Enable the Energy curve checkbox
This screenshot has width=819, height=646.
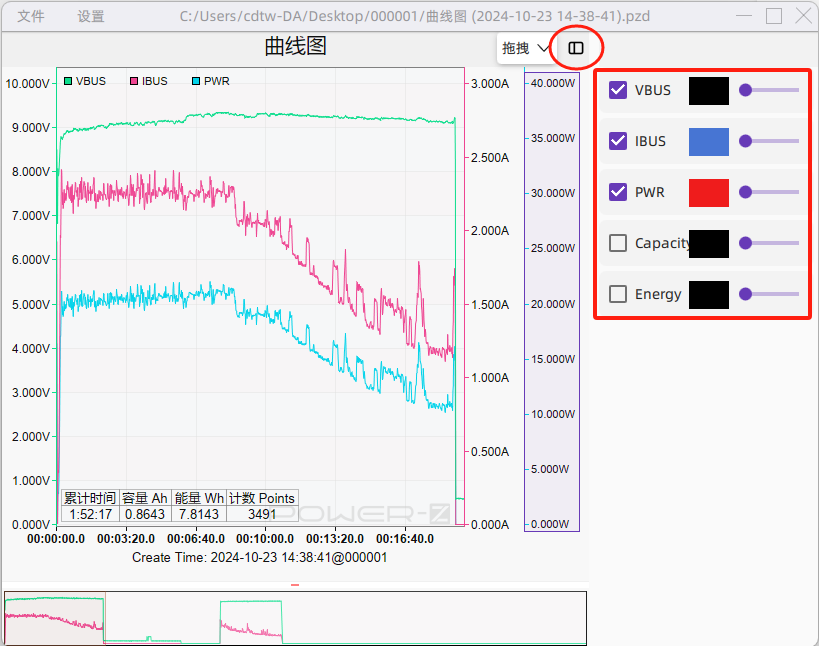point(618,294)
